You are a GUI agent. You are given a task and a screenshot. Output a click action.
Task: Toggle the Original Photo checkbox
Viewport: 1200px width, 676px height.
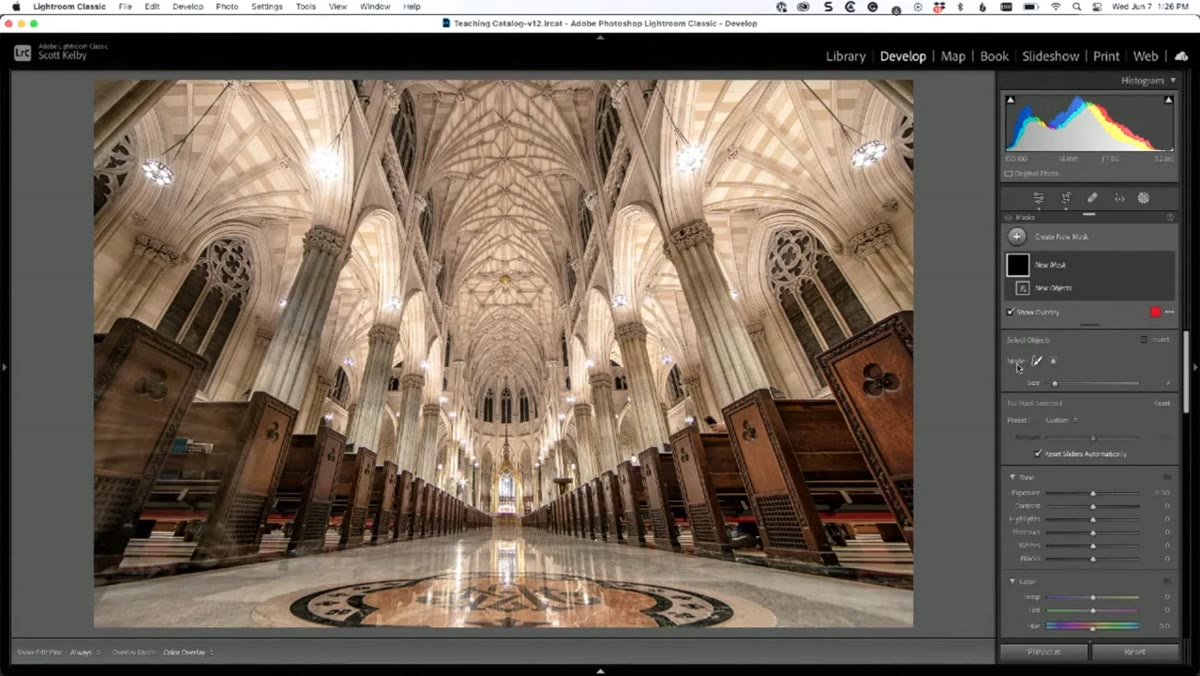pyautogui.click(x=1009, y=174)
